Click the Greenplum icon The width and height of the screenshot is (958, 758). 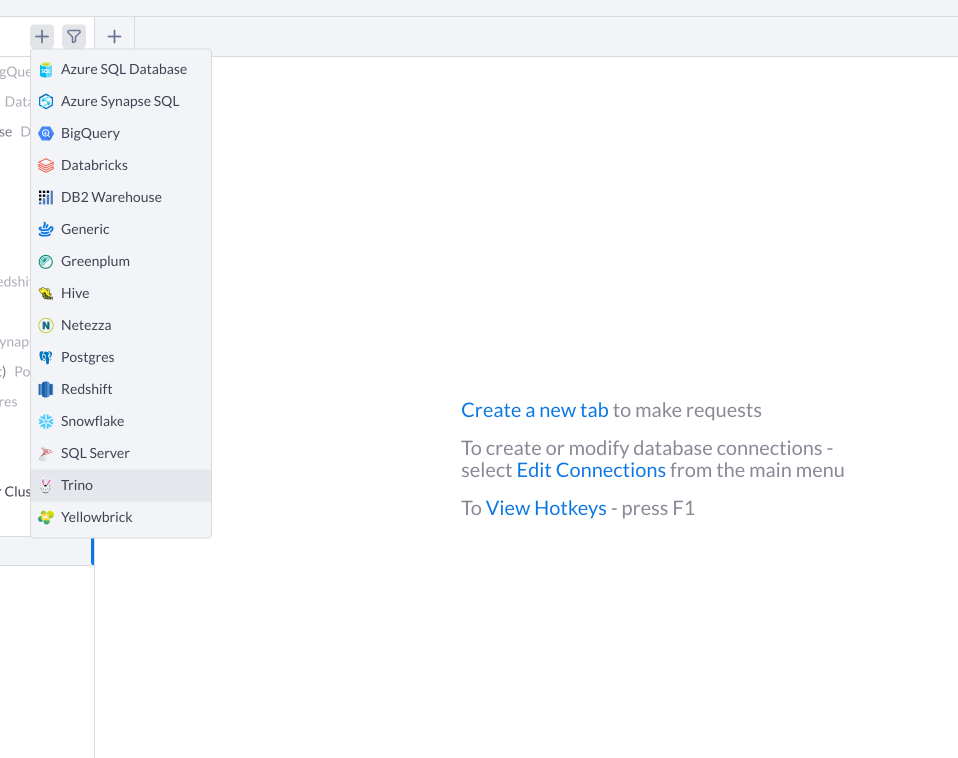tap(46, 261)
